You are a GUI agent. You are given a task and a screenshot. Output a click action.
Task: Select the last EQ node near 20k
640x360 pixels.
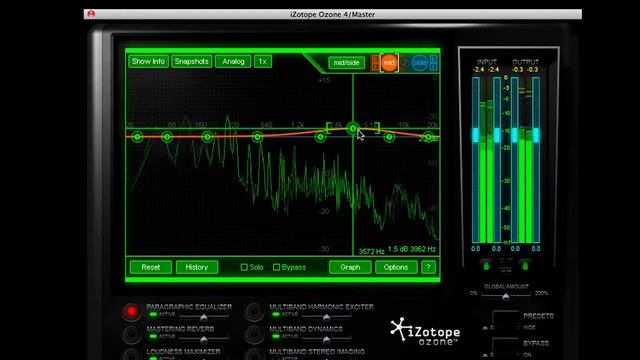point(428,137)
